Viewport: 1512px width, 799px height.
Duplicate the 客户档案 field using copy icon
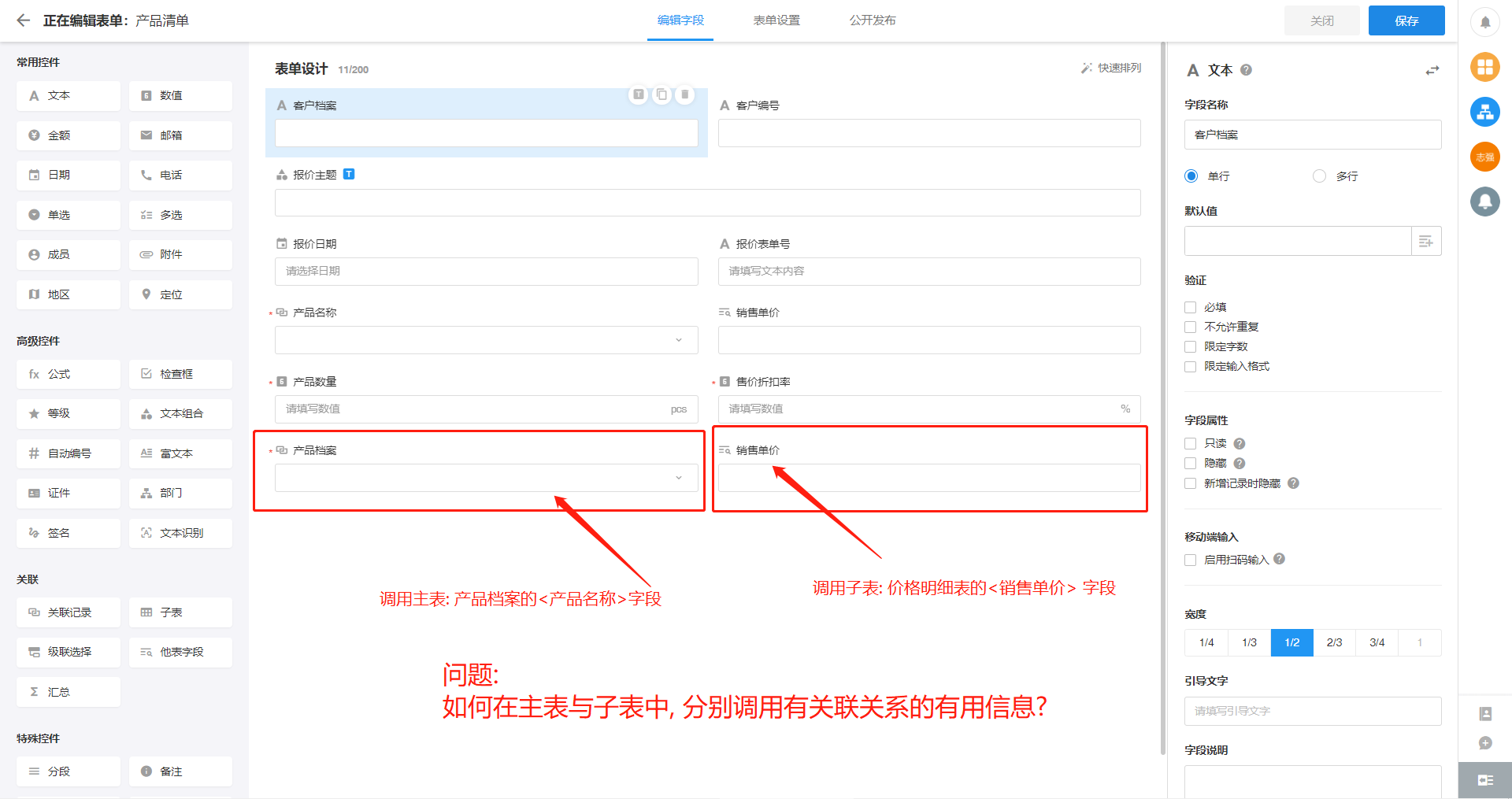tap(662, 94)
